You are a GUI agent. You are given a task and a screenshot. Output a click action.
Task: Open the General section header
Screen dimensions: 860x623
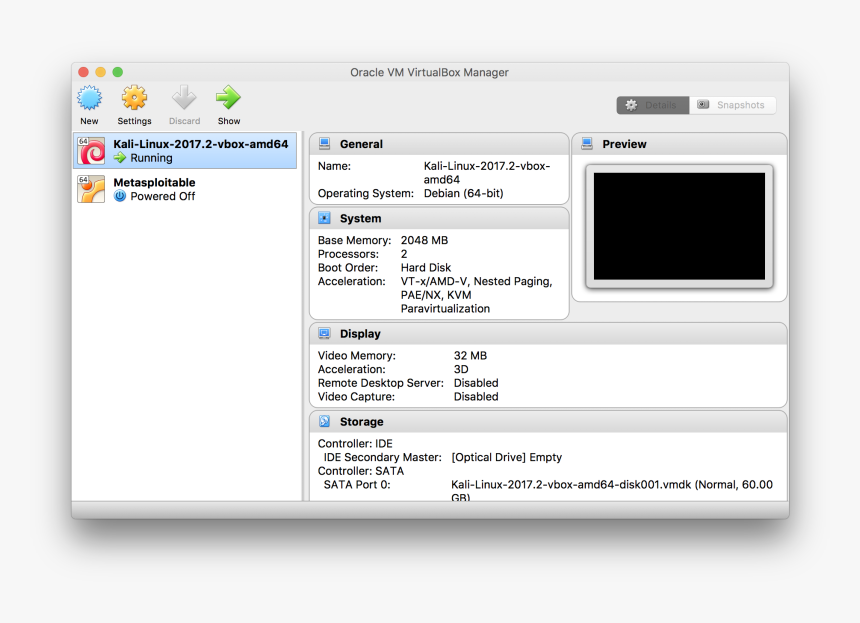[439, 144]
